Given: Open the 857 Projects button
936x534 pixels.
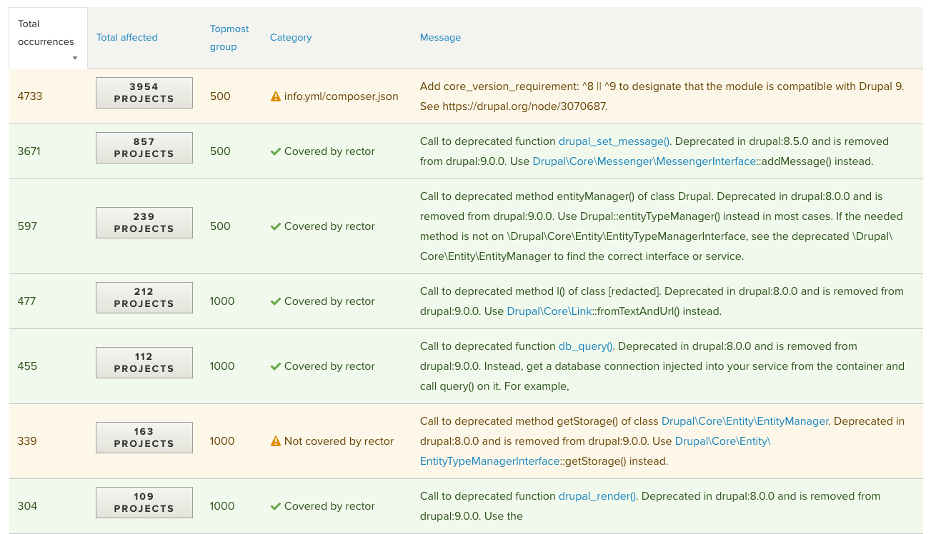Looking at the screenshot, I should [144, 148].
